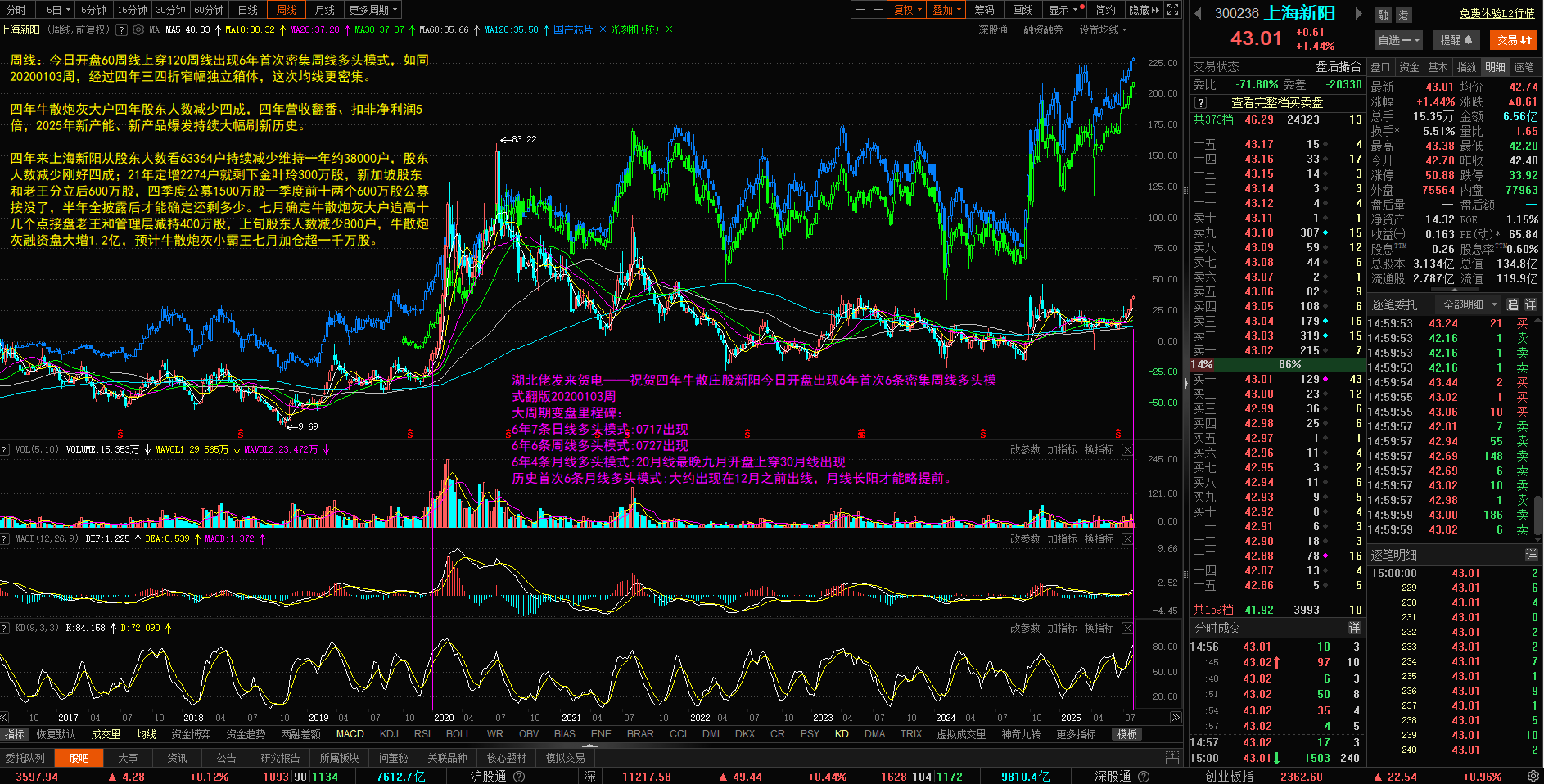Open MA settings gear icon beside 上海新阳
Image resolution: width=1544 pixels, height=784 pixels.
(x=138, y=29)
